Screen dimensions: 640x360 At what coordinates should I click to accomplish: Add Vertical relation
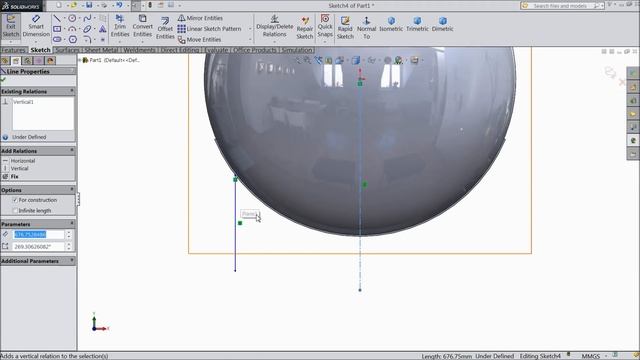point(16,168)
